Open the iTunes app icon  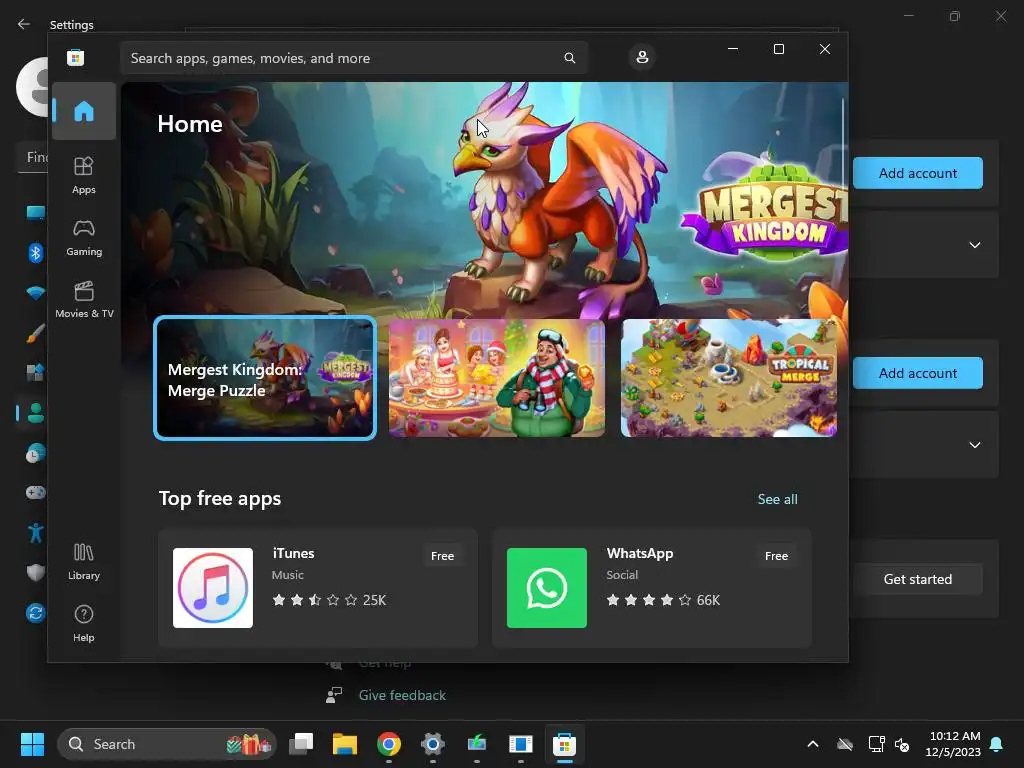(x=213, y=588)
